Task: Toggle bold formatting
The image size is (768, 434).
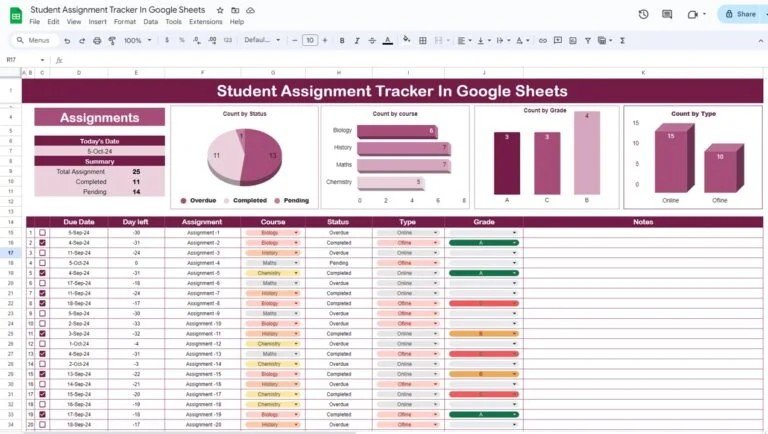Action: pyautogui.click(x=342, y=41)
